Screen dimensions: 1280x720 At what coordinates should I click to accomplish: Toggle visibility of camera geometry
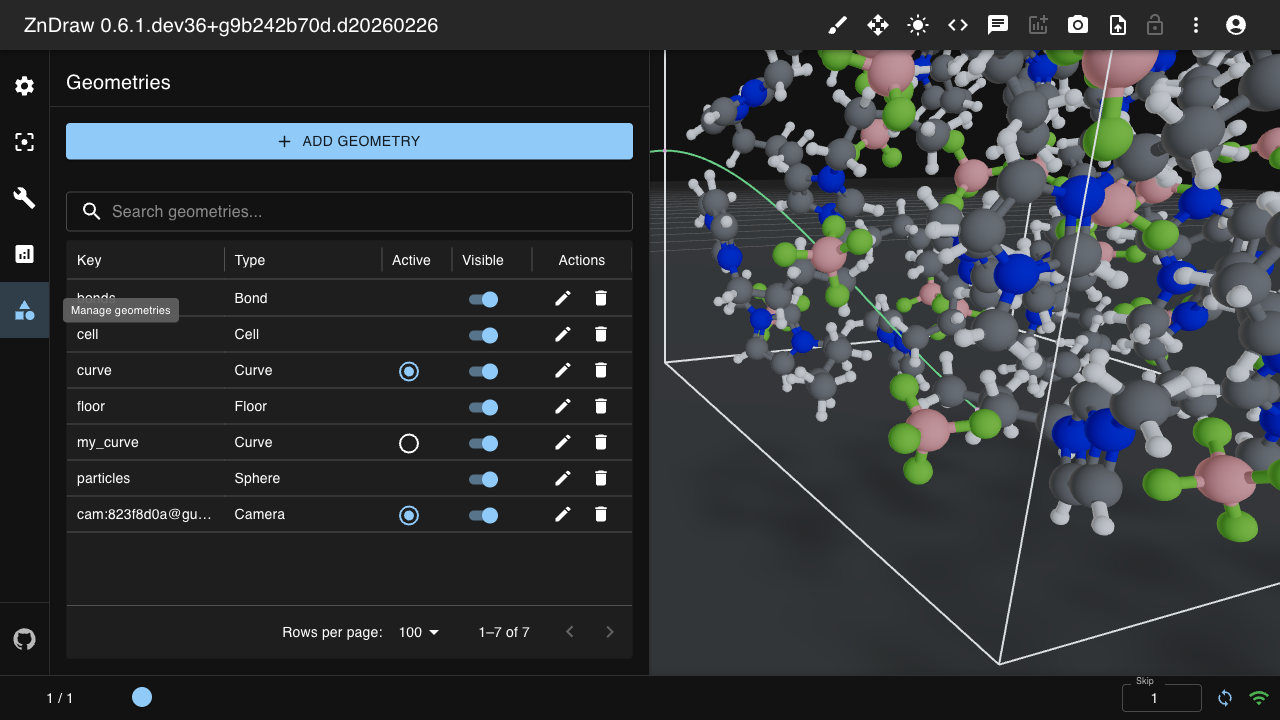pos(483,515)
